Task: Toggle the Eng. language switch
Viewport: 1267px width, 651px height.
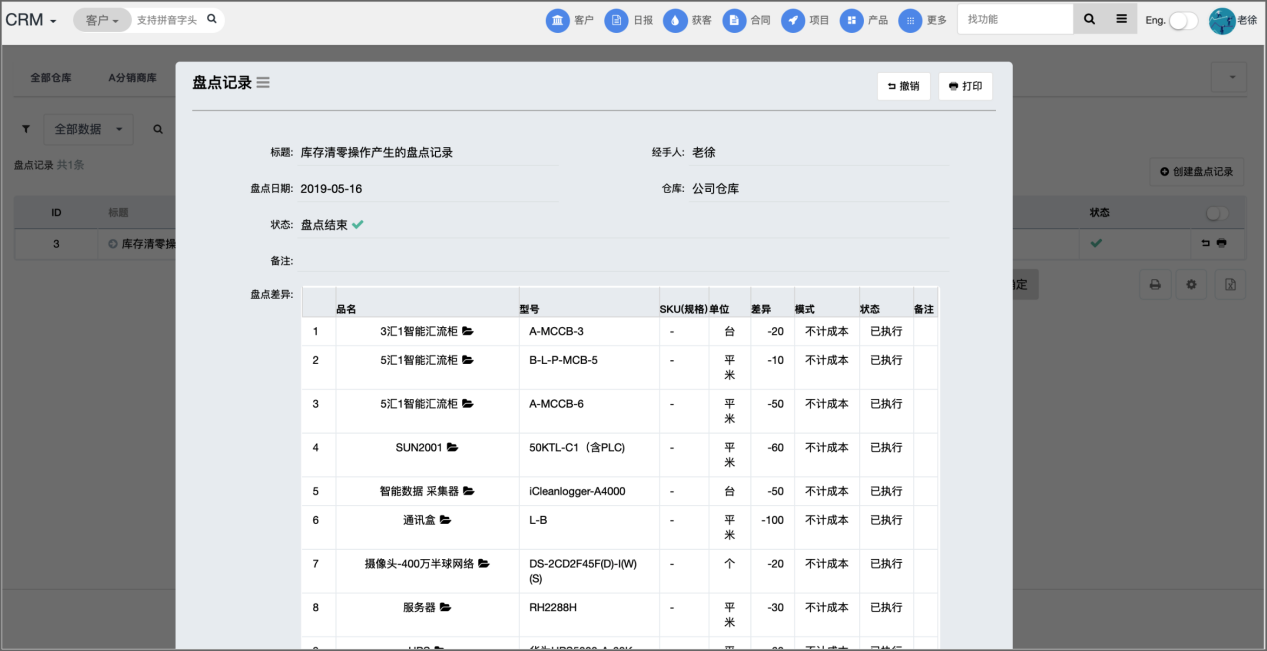Action: coord(1183,20)
